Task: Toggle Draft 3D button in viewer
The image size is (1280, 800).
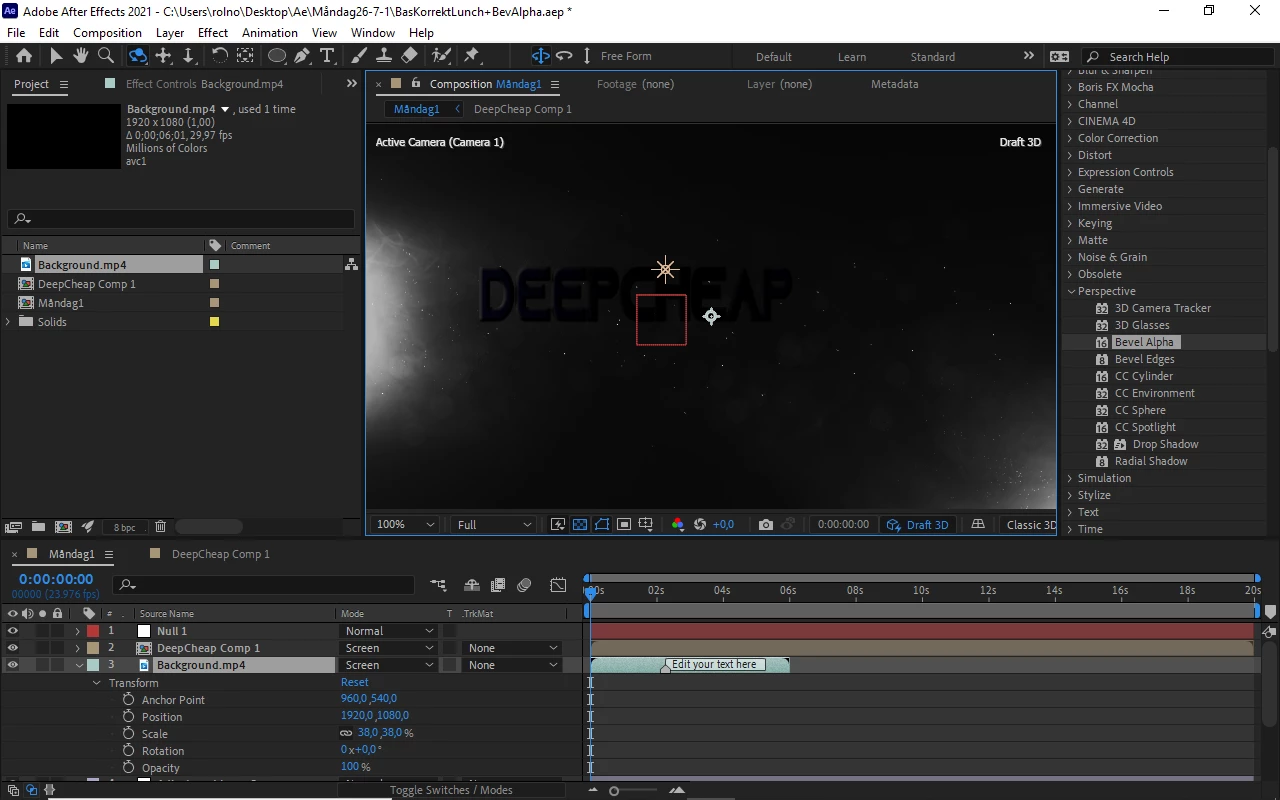Action: point(918,524)
